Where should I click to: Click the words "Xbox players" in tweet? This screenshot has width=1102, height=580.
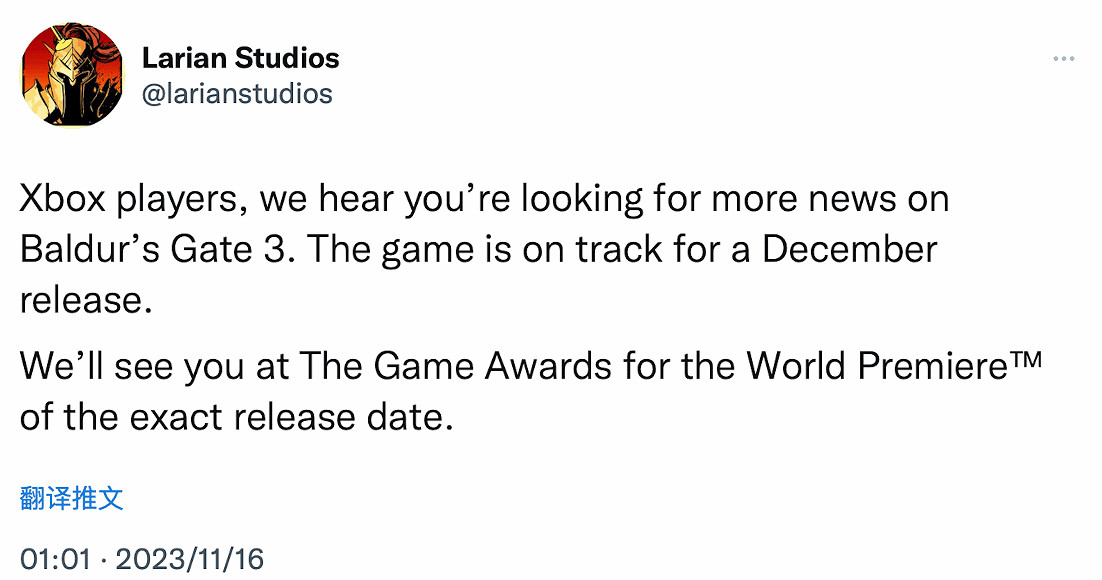tap(130, 199)
